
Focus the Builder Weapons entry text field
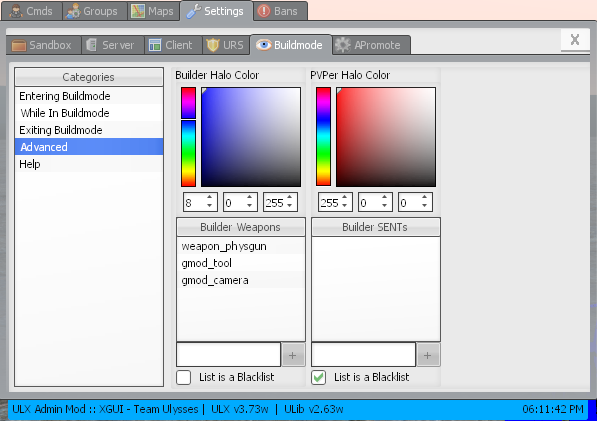[x=228, y=354]
